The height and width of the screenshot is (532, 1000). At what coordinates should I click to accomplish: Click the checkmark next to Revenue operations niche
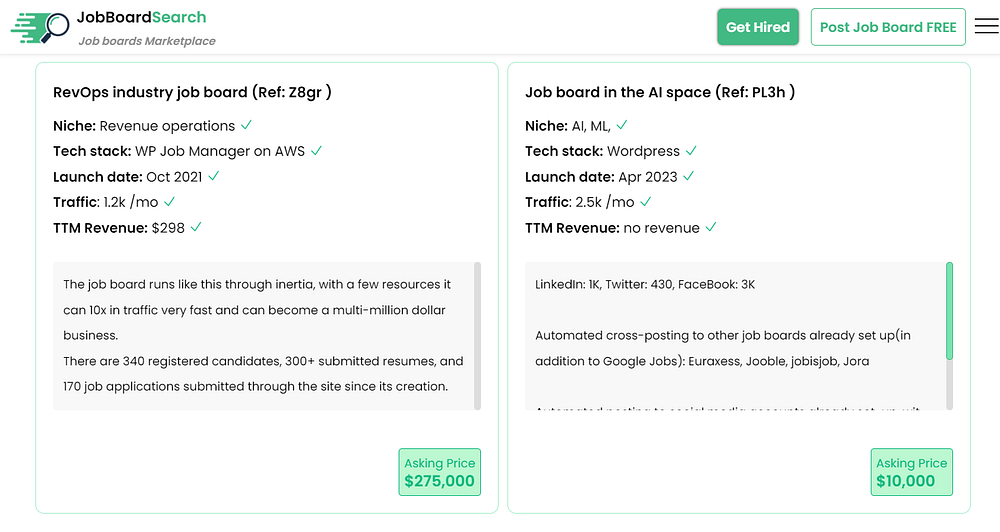click(246, 125)
